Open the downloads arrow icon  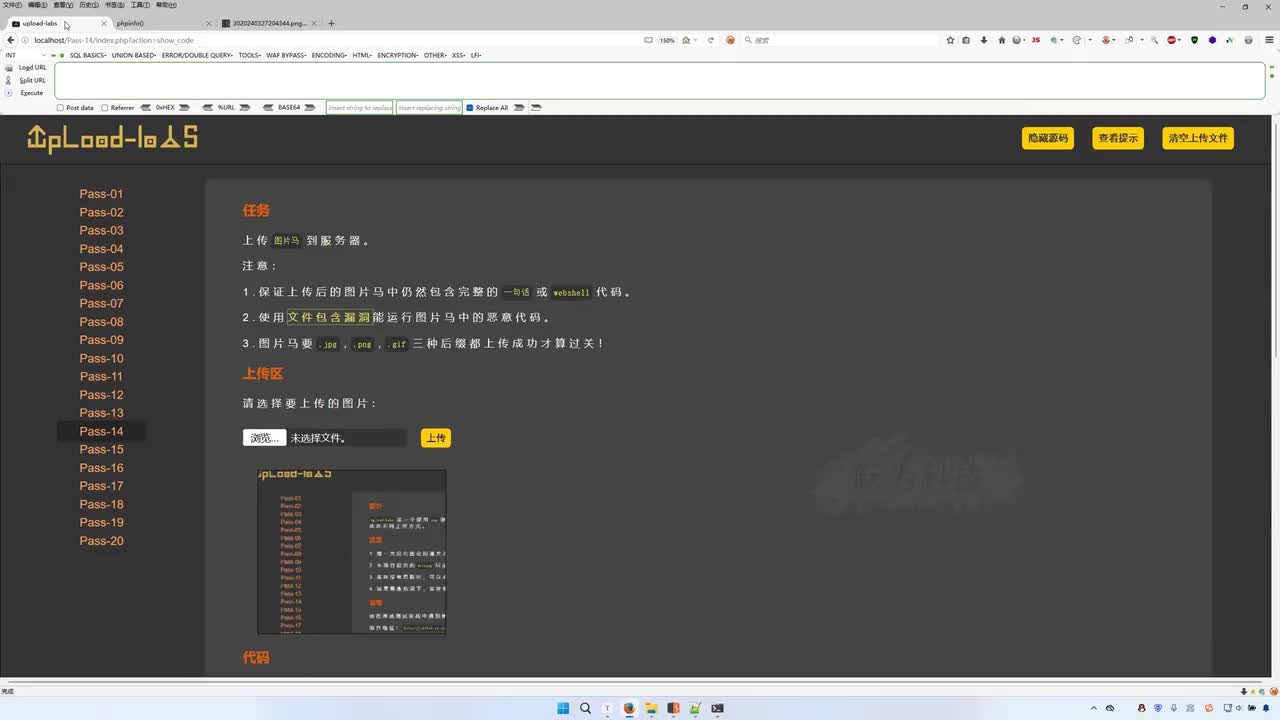coord(984,40)
